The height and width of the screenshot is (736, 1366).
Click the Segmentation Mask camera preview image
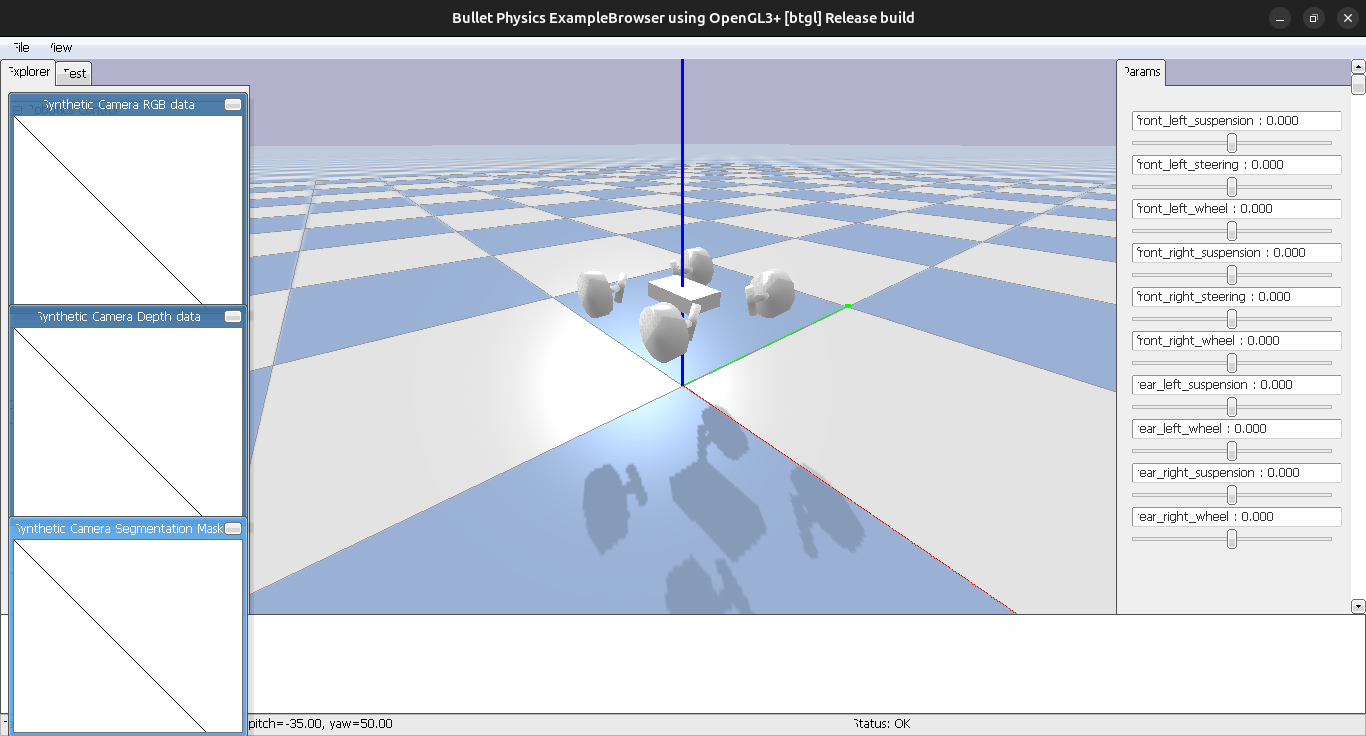127,636
